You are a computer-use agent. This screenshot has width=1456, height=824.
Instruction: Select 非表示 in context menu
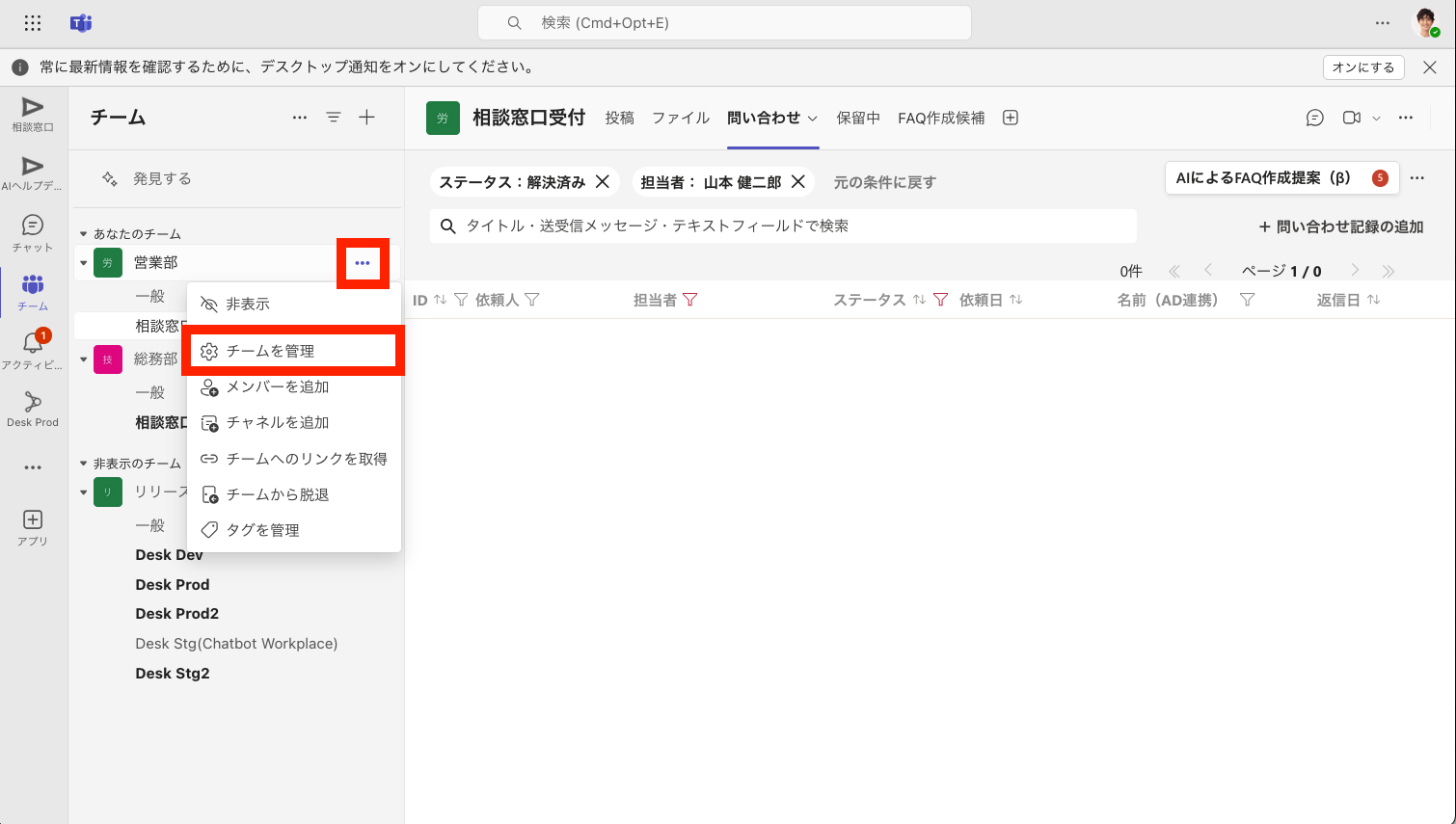pos(294,304)
